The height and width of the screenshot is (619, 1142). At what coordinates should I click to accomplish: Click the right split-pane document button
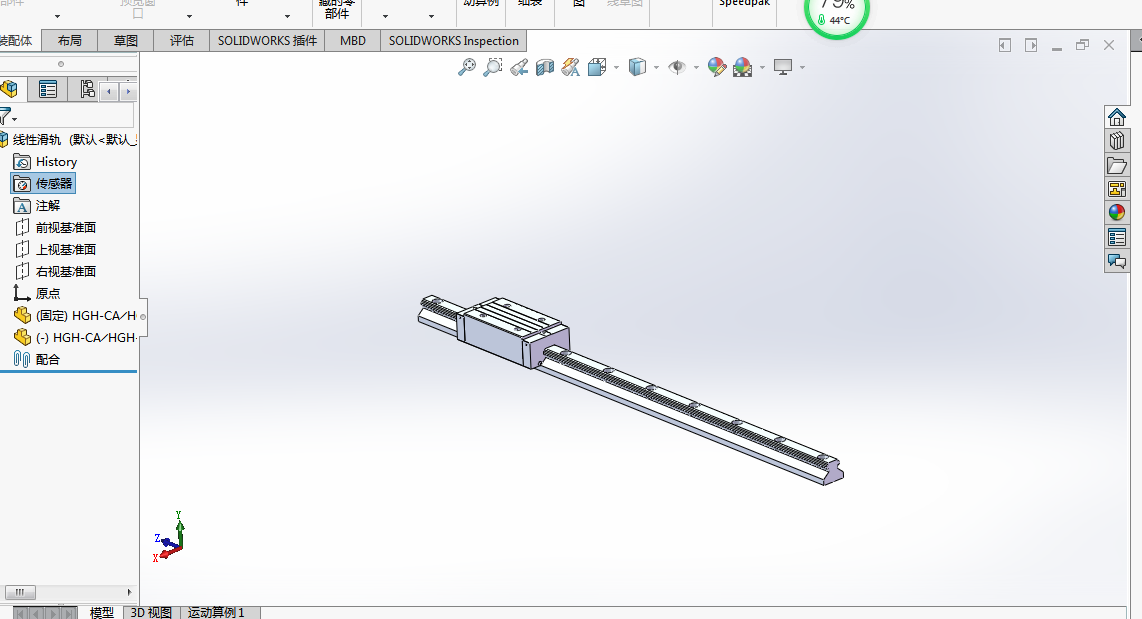1031,45
